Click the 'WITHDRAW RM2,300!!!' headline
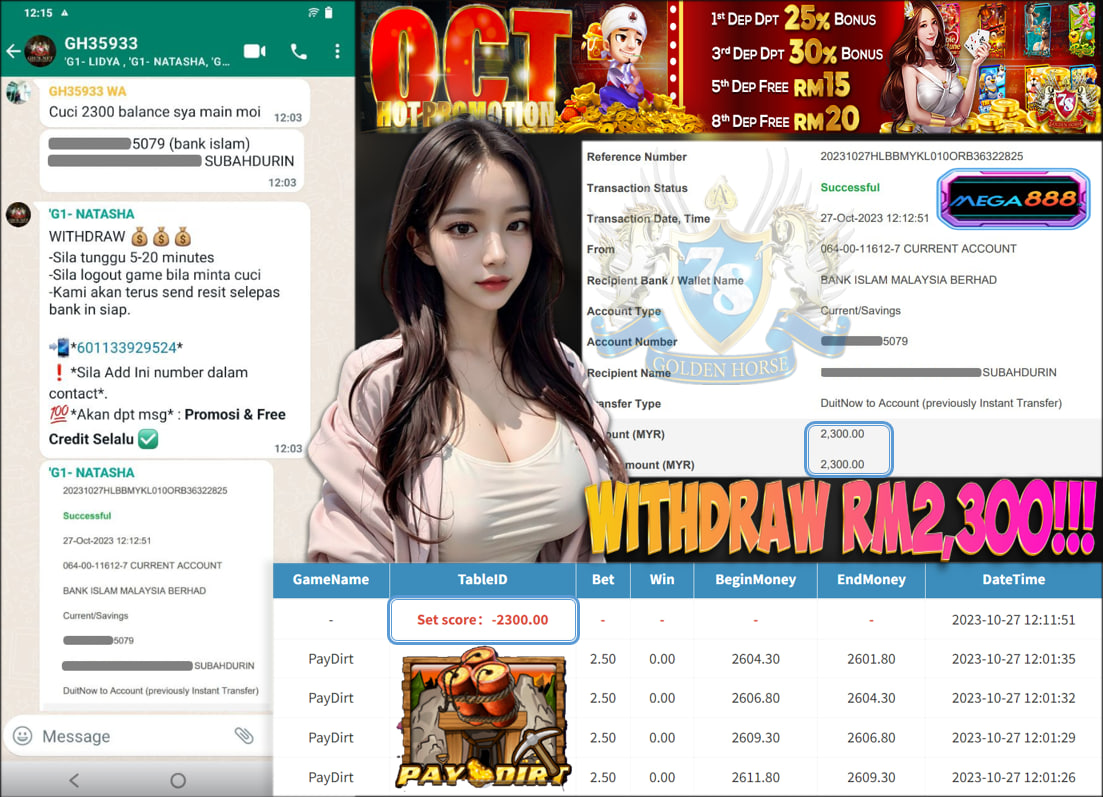The height and width of the screenshot is (797, 1103). (x=842, y=519)
